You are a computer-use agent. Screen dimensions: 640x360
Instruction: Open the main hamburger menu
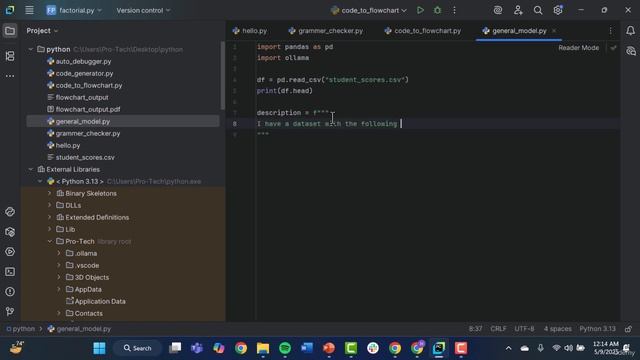[29, 10]
